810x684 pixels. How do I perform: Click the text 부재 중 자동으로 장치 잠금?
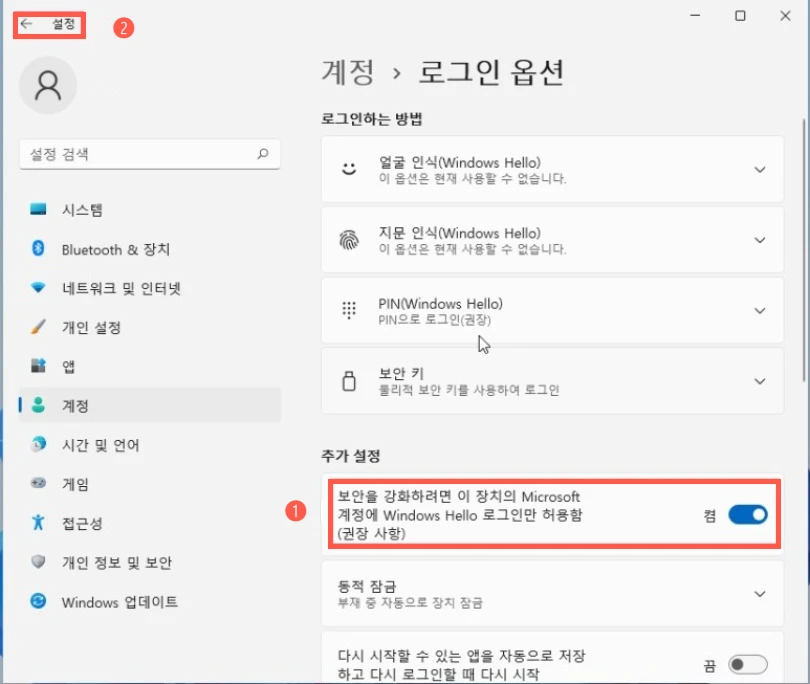tap(410, 602)
